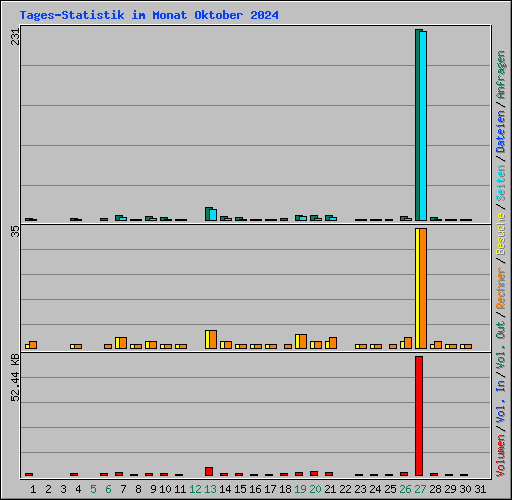Screen dimensions: 512x500
Task: Click the blue Dateien legend label
Action: click(500, 132)
